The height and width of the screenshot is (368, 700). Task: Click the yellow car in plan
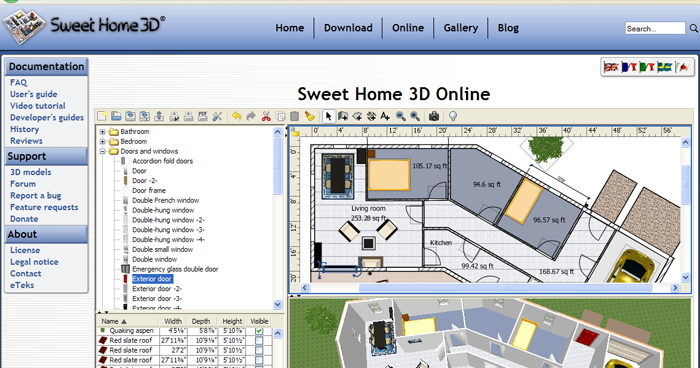633,267
